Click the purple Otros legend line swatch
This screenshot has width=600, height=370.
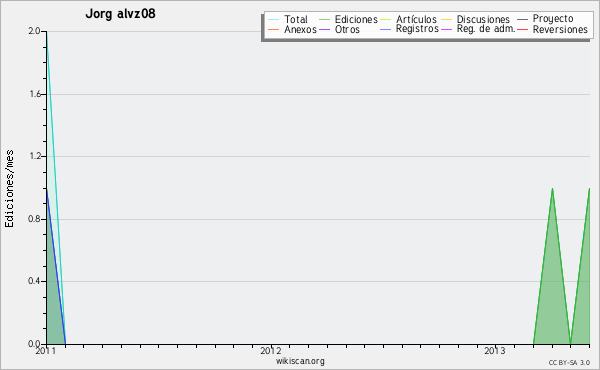coord(324,30)
